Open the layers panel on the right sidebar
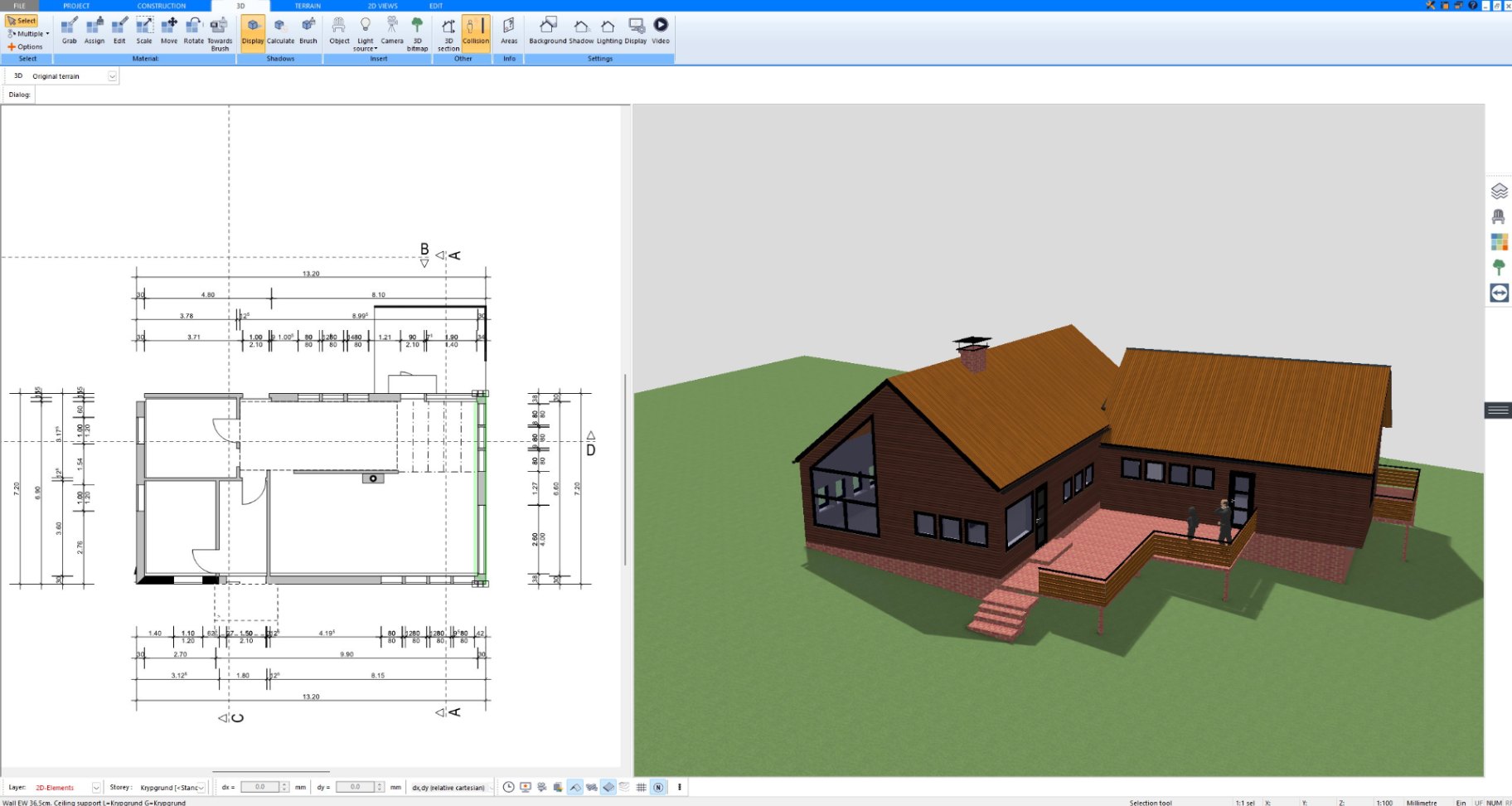This screenshot has width=1512, height=806. coord(1499,192)
